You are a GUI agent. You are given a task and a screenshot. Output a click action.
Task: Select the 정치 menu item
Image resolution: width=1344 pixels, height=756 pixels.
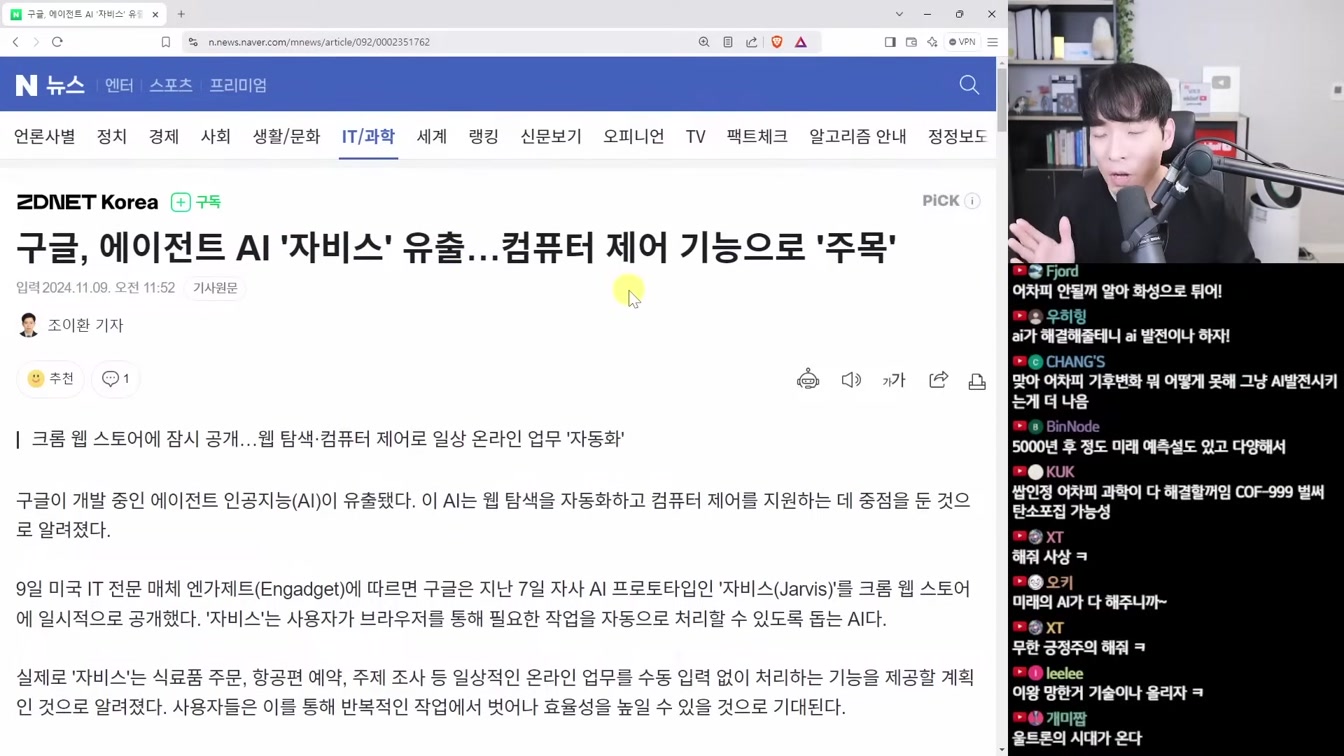pos(112,136)
